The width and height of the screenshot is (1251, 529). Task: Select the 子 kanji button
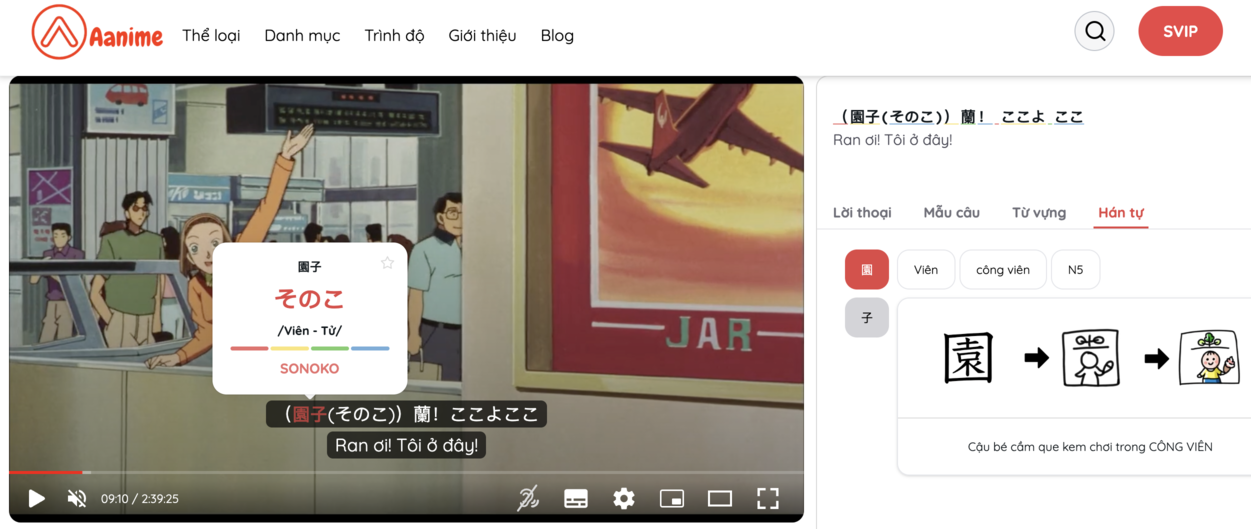[x=866, y=318]
